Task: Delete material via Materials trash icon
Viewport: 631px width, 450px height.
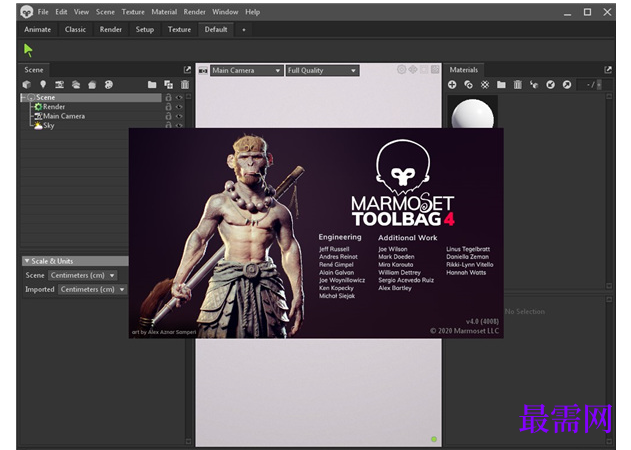Action: tap(518, 85)
